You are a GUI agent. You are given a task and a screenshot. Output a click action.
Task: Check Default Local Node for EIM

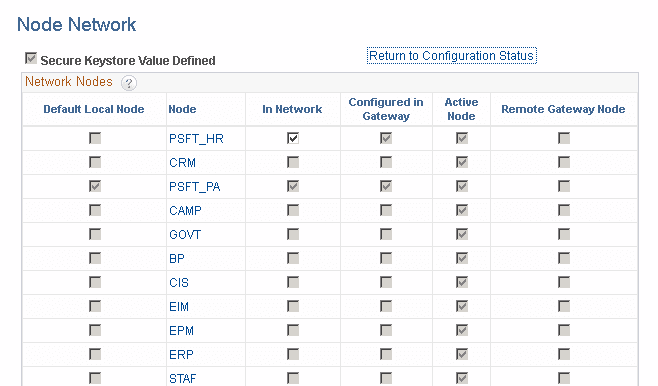click(95, 306)
